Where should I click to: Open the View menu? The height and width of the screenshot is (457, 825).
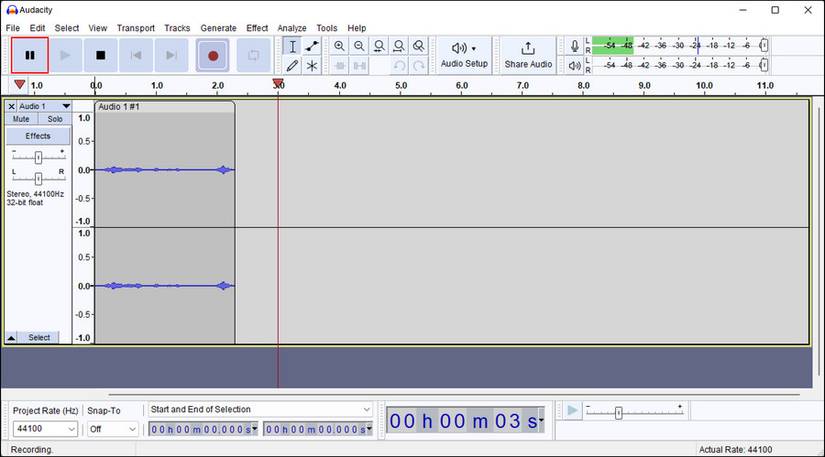(x=97, y=28)
